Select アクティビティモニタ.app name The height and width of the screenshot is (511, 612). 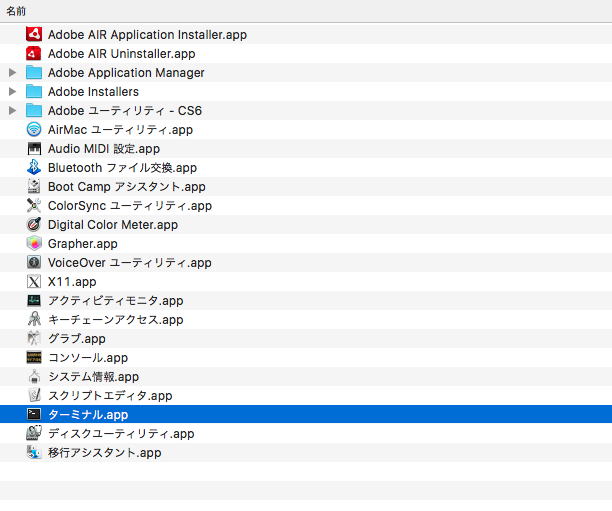(116, 301)
